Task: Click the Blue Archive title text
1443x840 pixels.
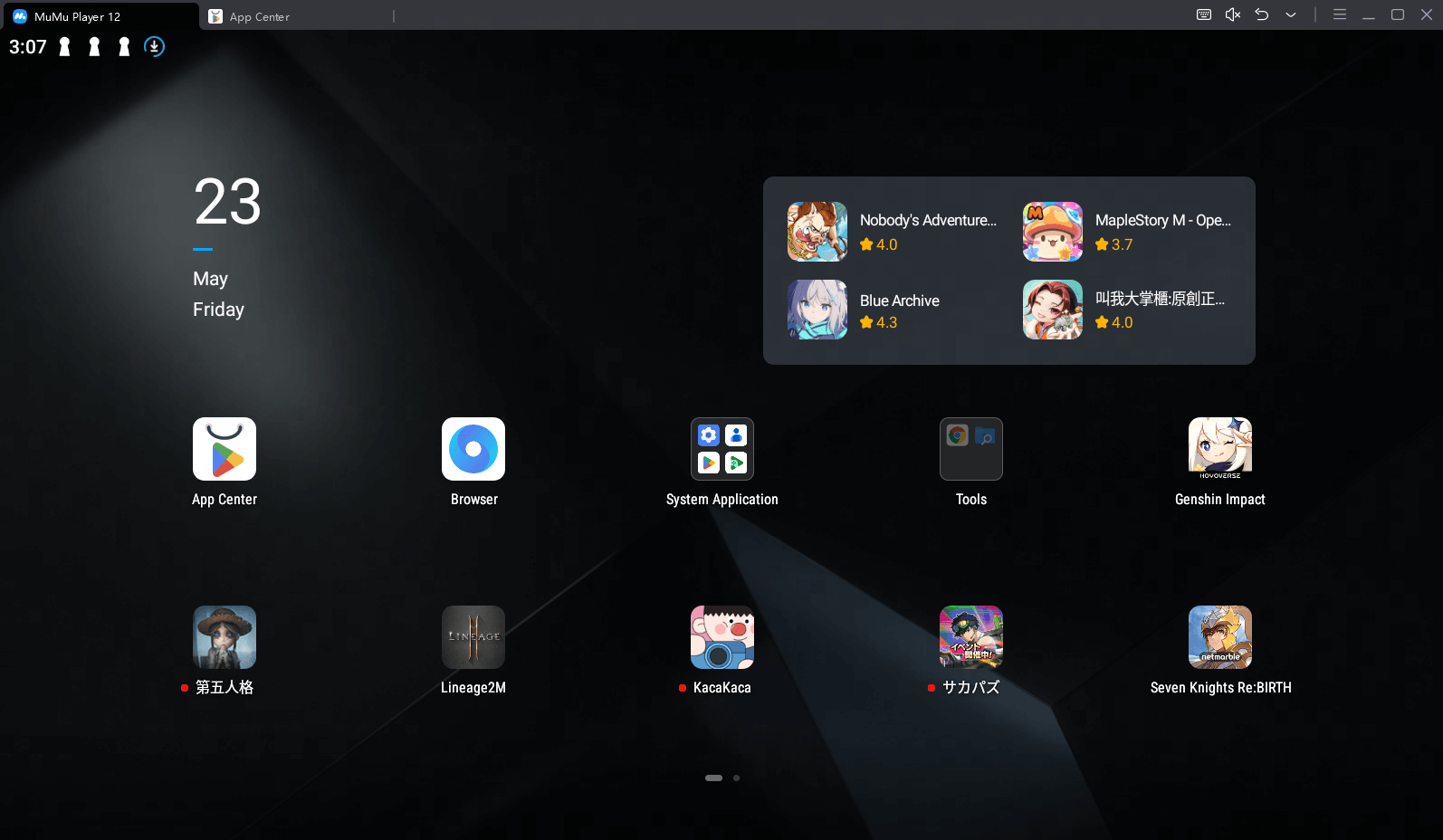Action: pyautogui.click(x=900, y=301)
